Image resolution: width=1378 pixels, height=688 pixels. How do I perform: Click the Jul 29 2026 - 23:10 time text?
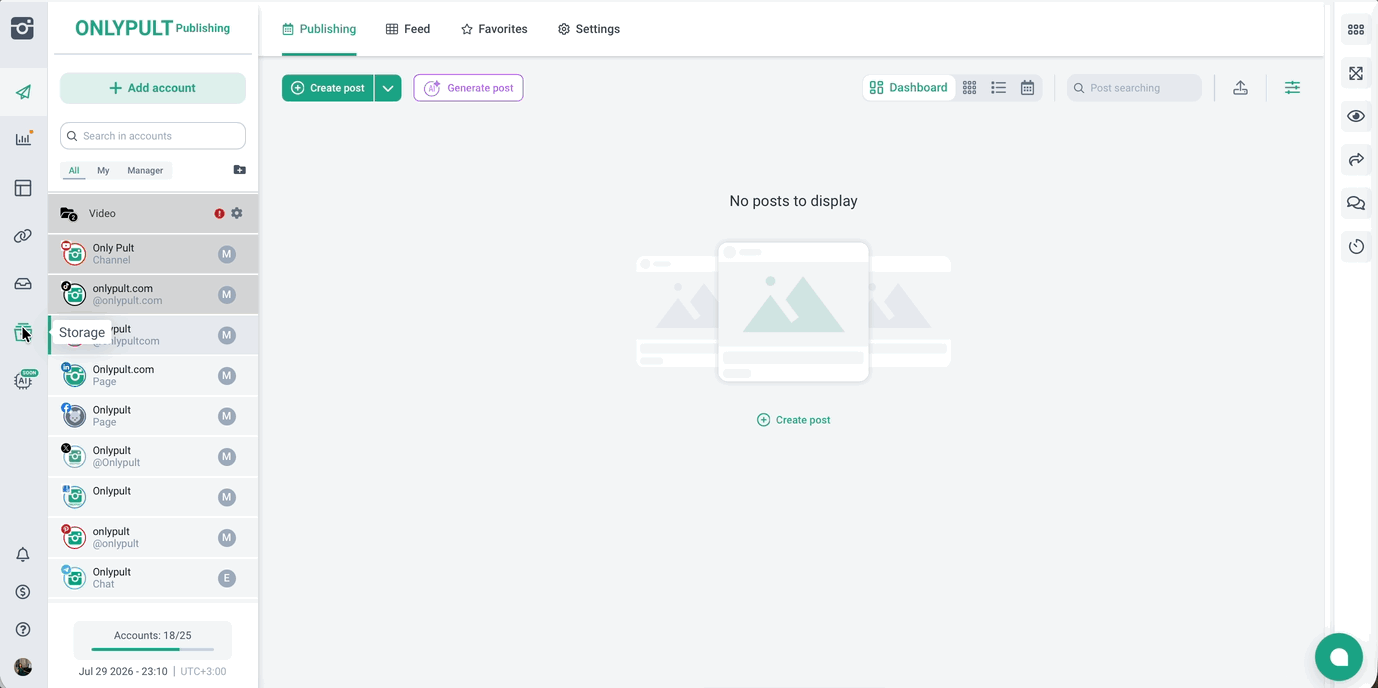(123, 671)
